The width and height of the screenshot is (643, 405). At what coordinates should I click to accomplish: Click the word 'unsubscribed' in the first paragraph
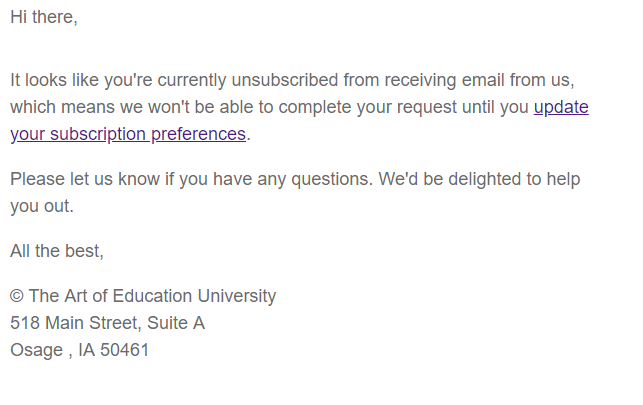[285, 80]
